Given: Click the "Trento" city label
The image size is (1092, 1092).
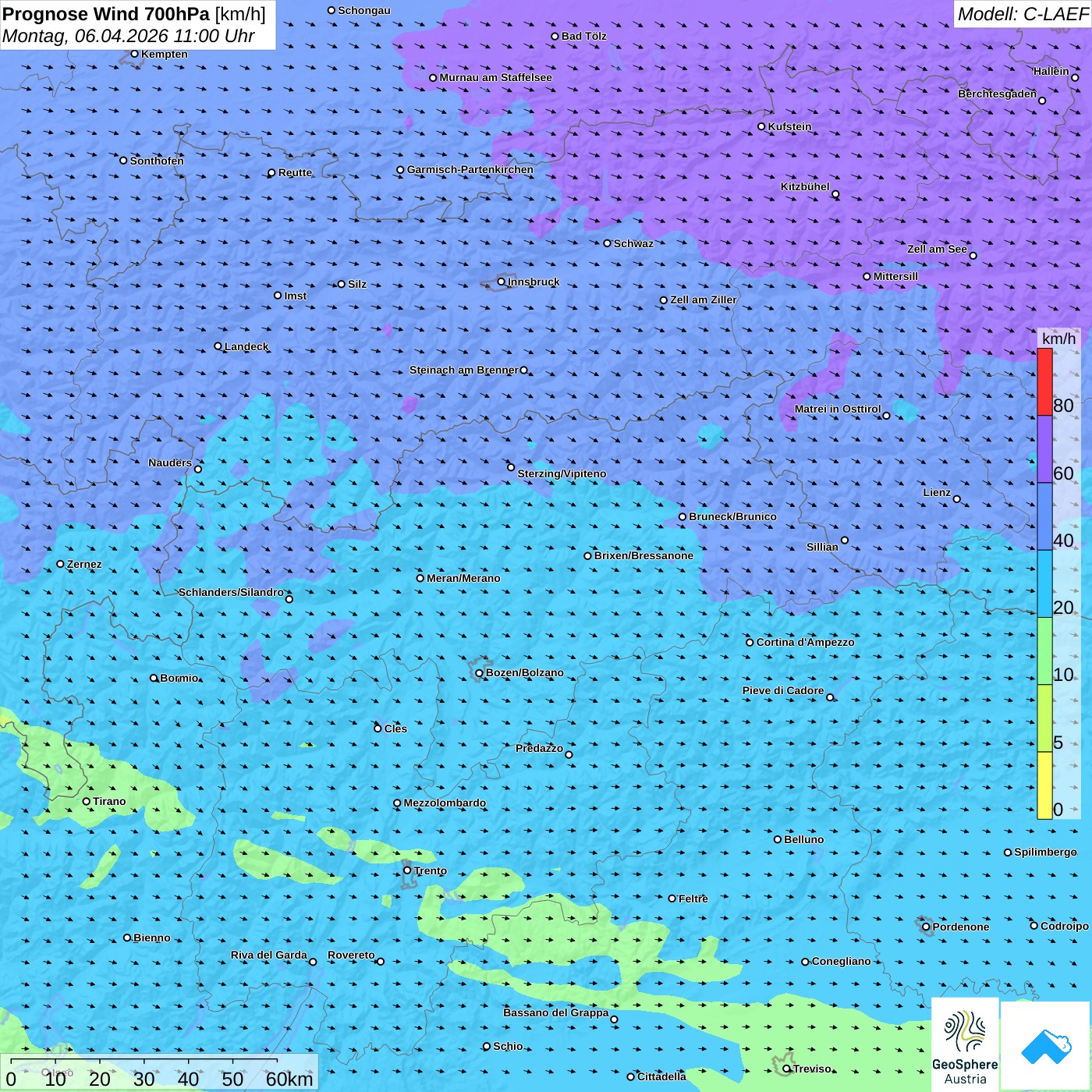Looking at the screenshot, I should pos(431,870).
